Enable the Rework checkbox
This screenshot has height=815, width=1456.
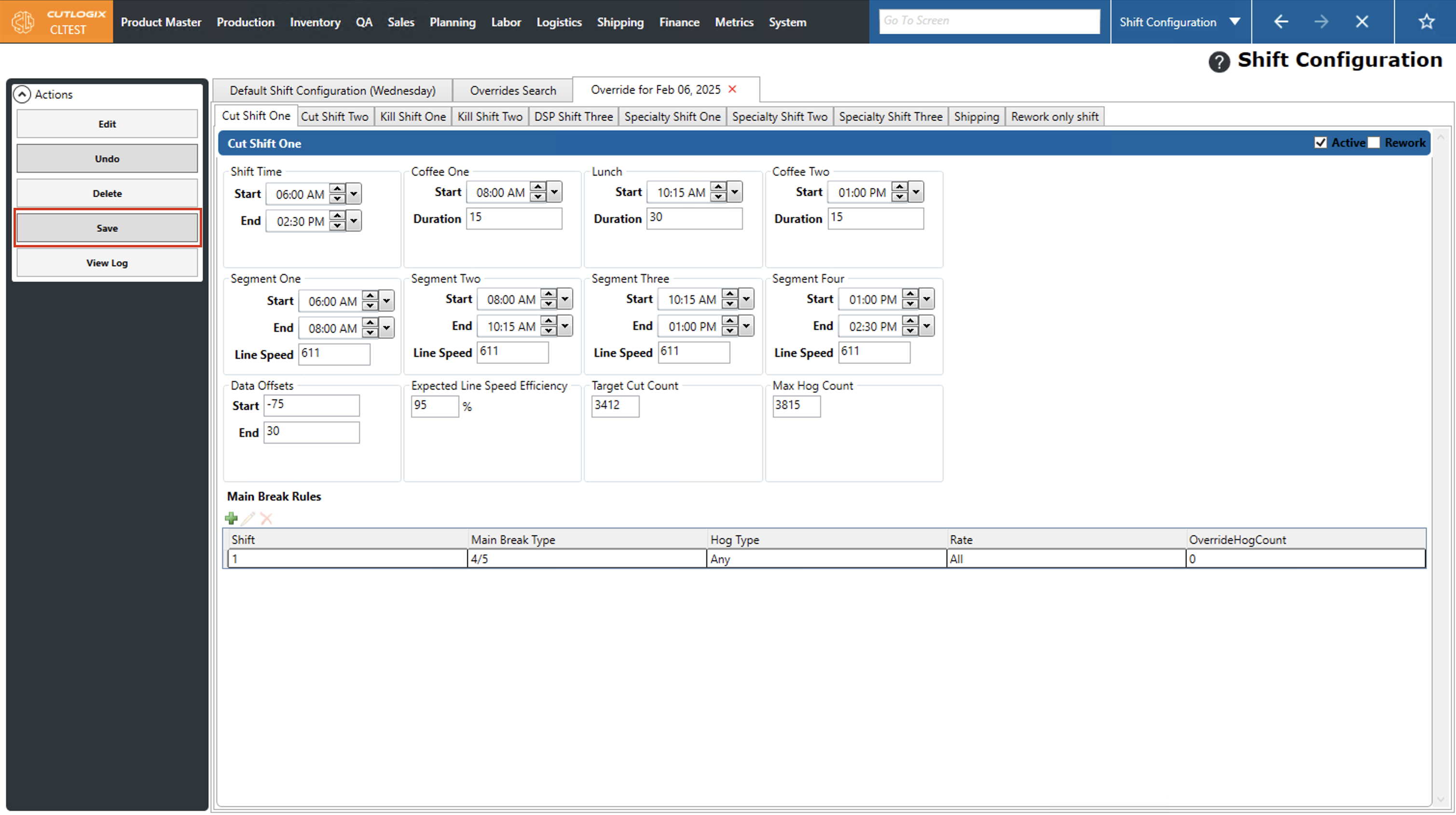pyautogui.click(x=1374, y=143)
